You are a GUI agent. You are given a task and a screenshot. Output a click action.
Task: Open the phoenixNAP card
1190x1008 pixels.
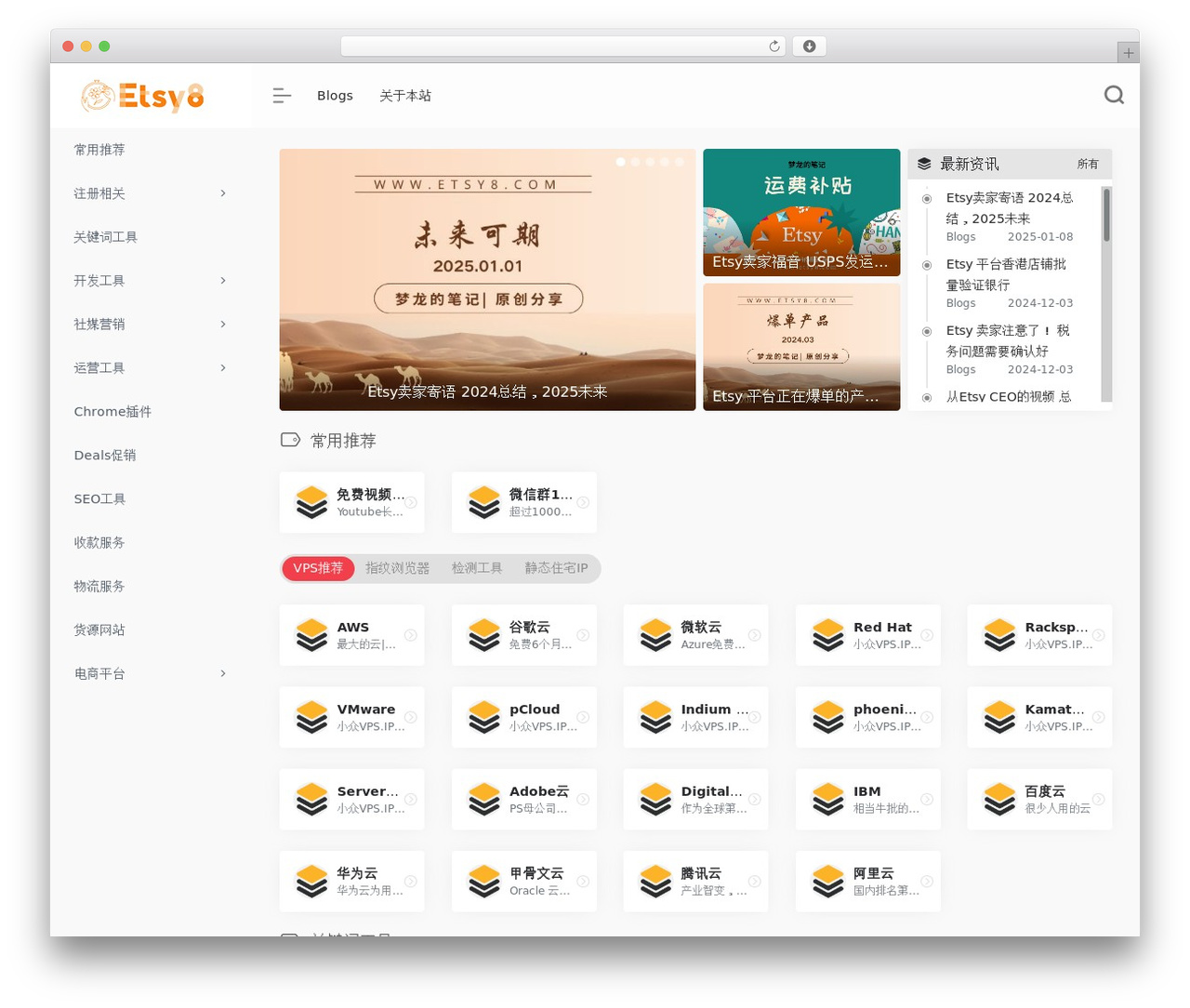click(x=867, y=717)
